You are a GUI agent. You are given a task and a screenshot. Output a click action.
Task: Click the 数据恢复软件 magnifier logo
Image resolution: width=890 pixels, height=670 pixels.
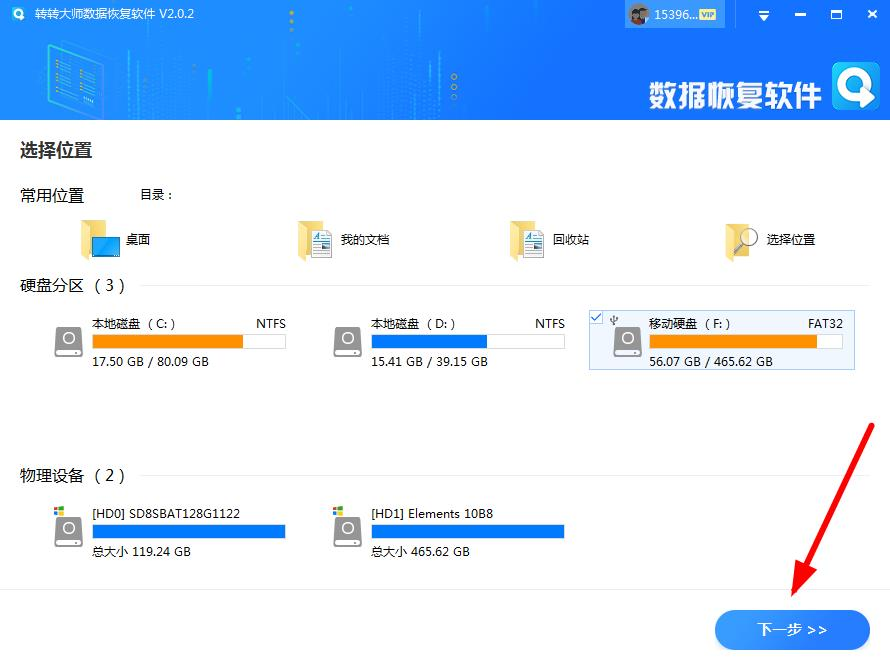click(855, 88)
